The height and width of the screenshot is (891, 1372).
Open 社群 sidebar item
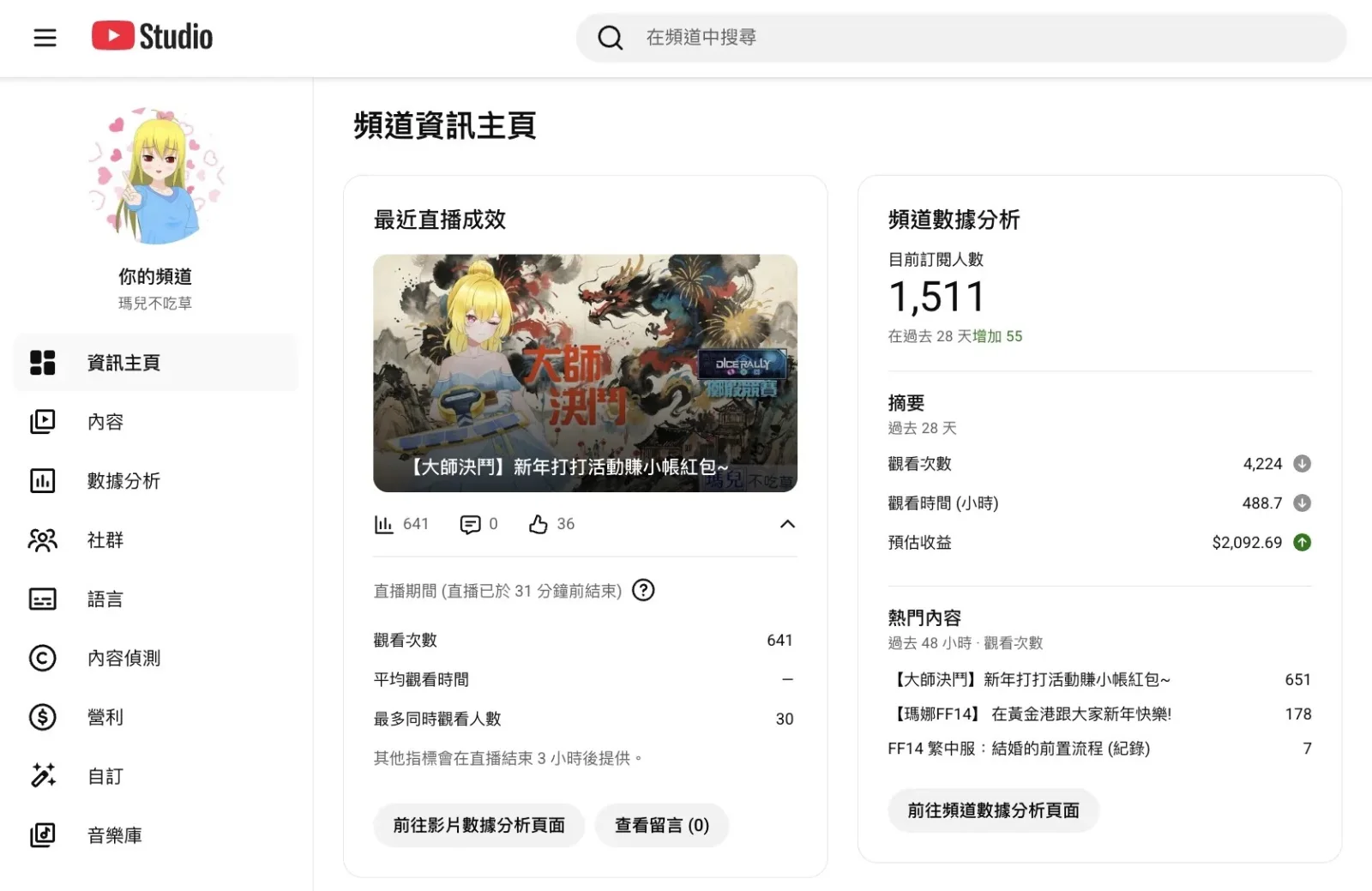156,540
